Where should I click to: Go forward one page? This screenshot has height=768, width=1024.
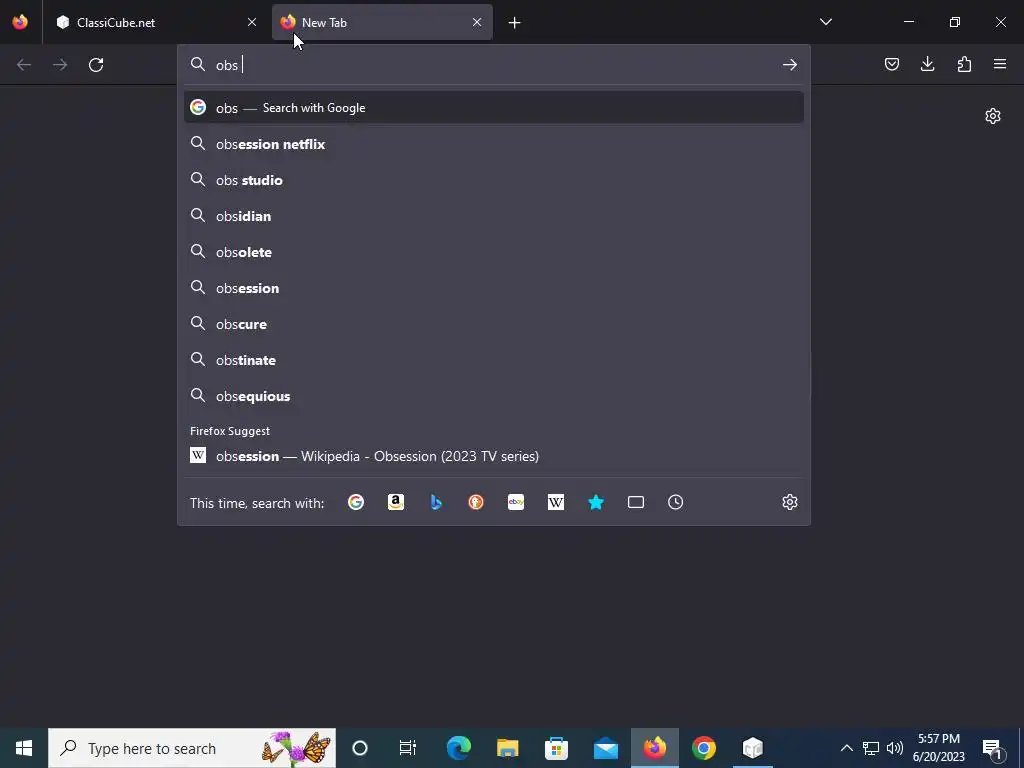pyautogui.click(x=60, y=65)
